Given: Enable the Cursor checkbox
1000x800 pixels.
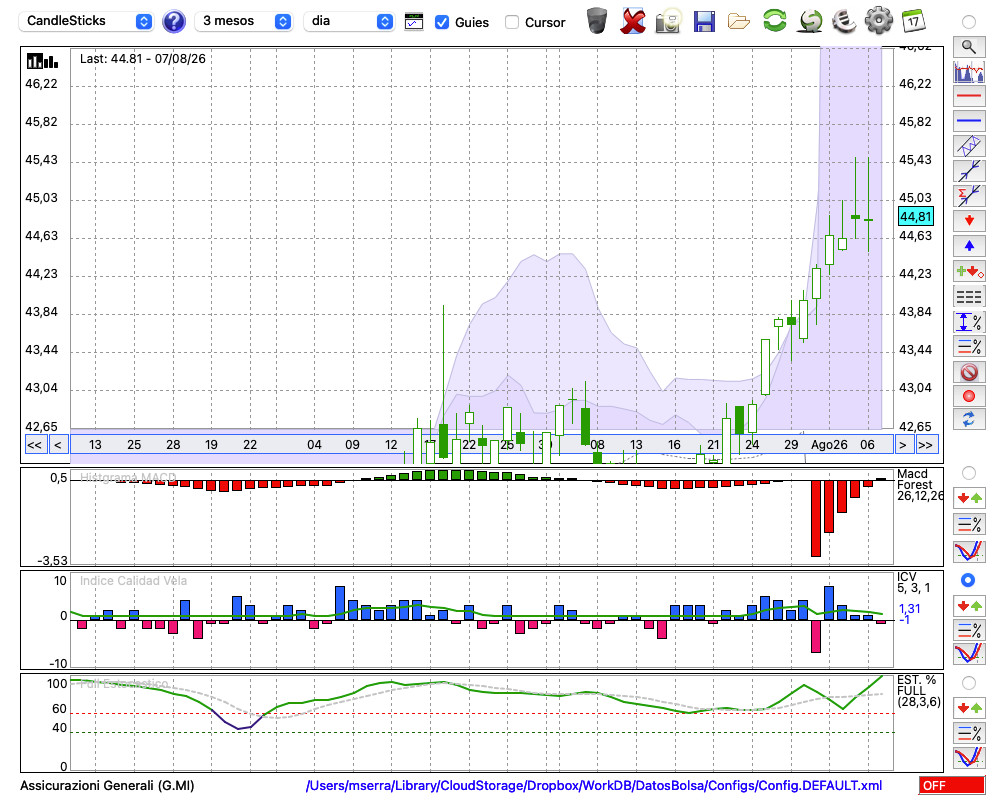Looking at the screenshot, I should (x=511, y=22).
